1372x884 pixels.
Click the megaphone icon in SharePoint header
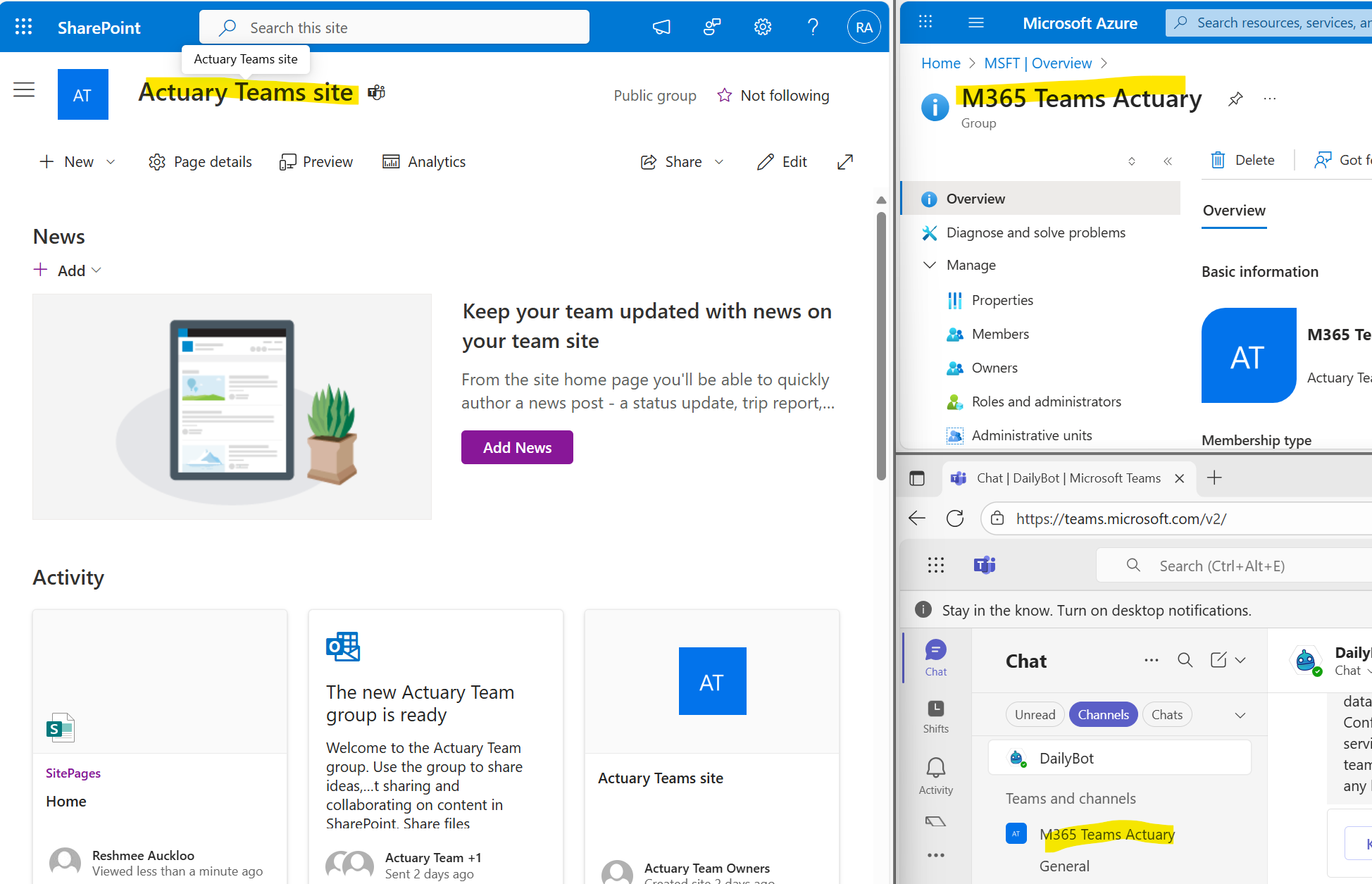coord(661,27)
